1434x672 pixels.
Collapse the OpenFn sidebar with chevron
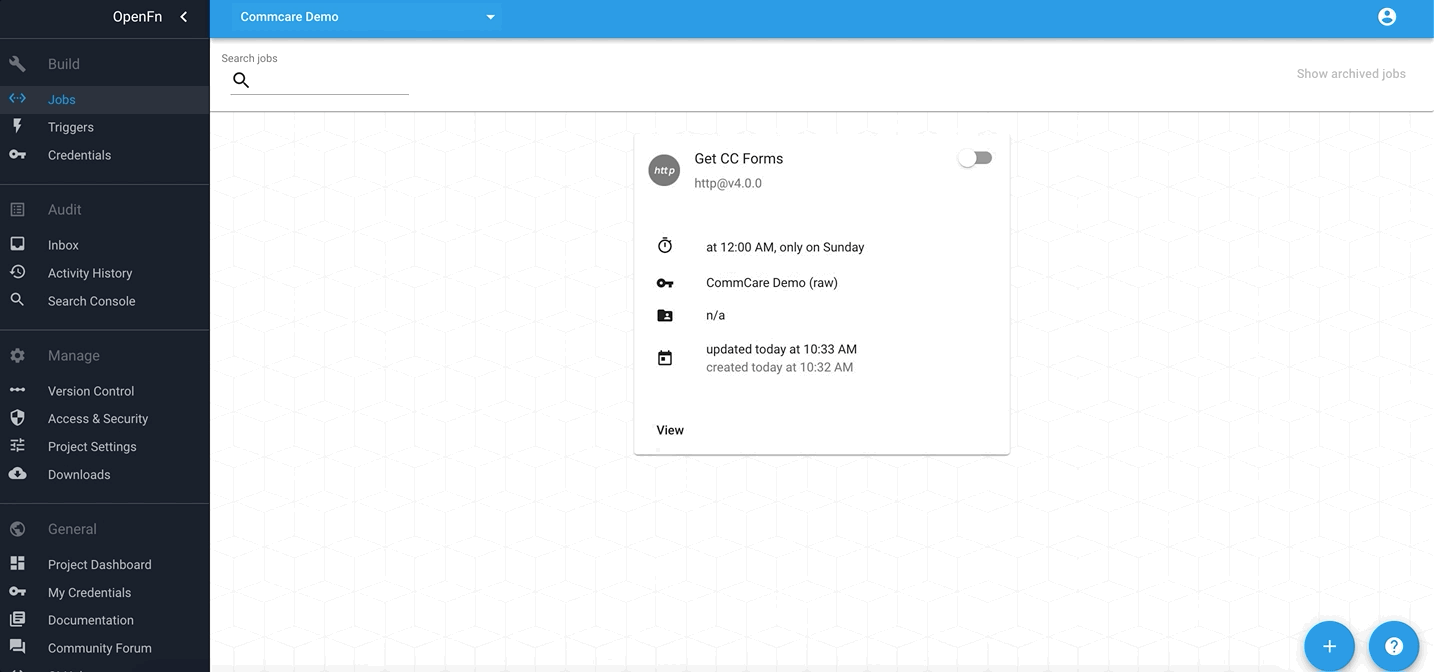click(184, 17)
